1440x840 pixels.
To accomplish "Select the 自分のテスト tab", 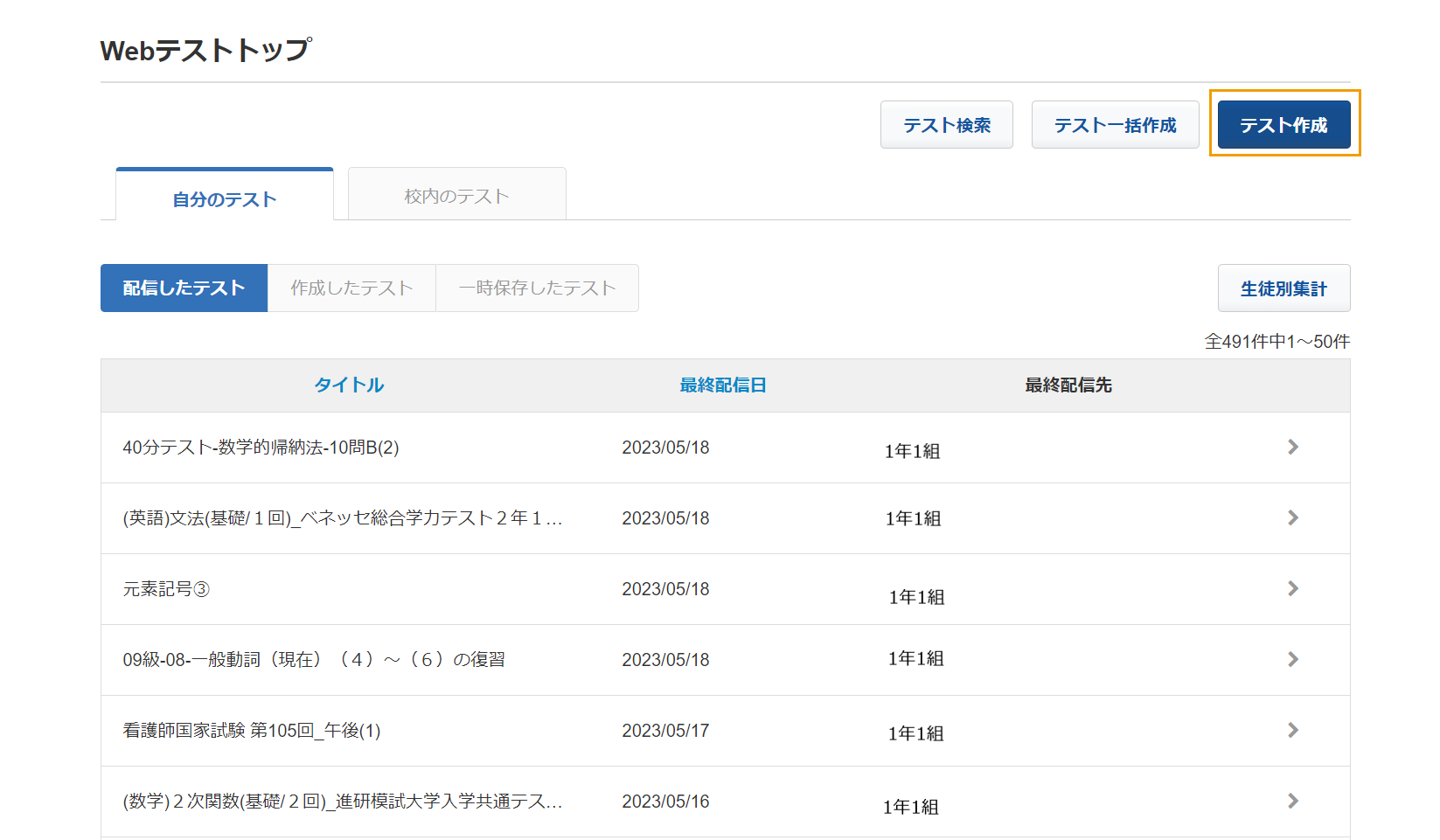I will (224, 199).
